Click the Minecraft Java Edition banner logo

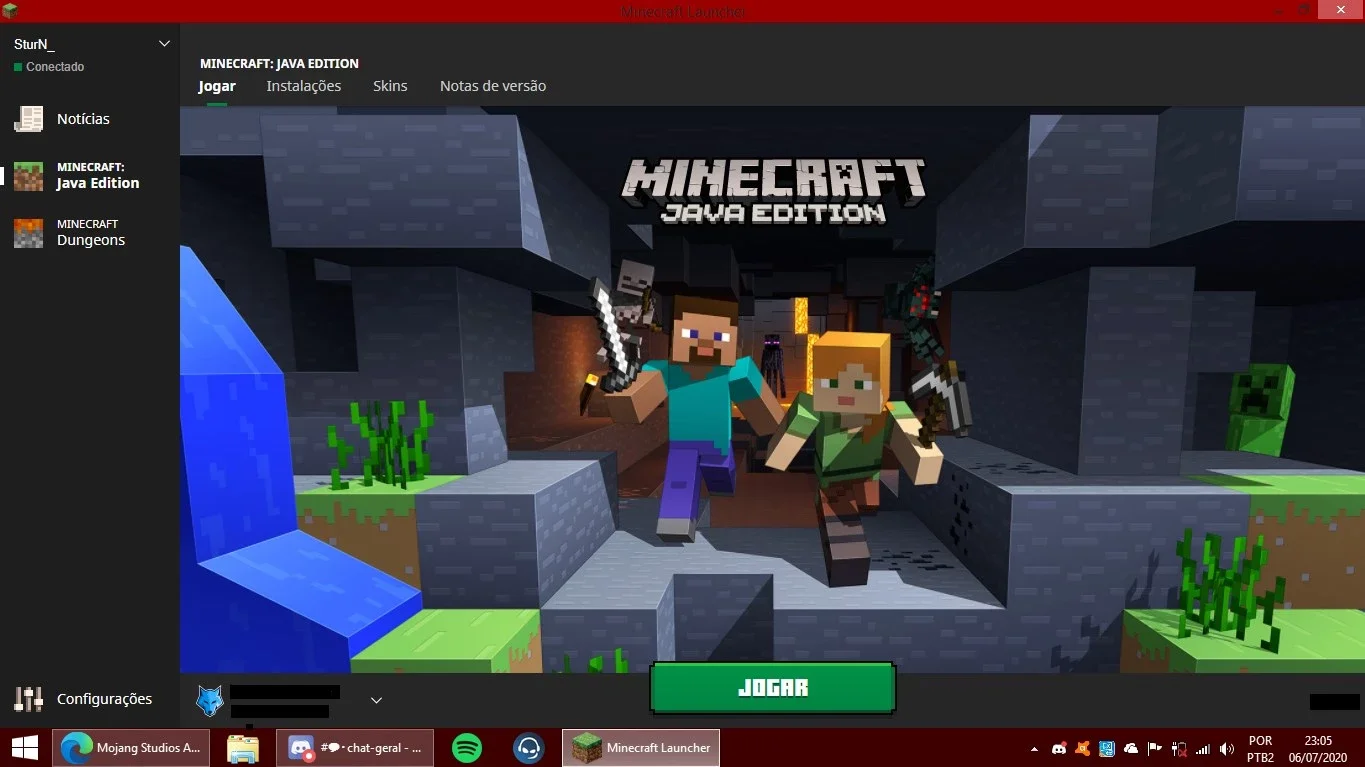(x=773, y=190)
